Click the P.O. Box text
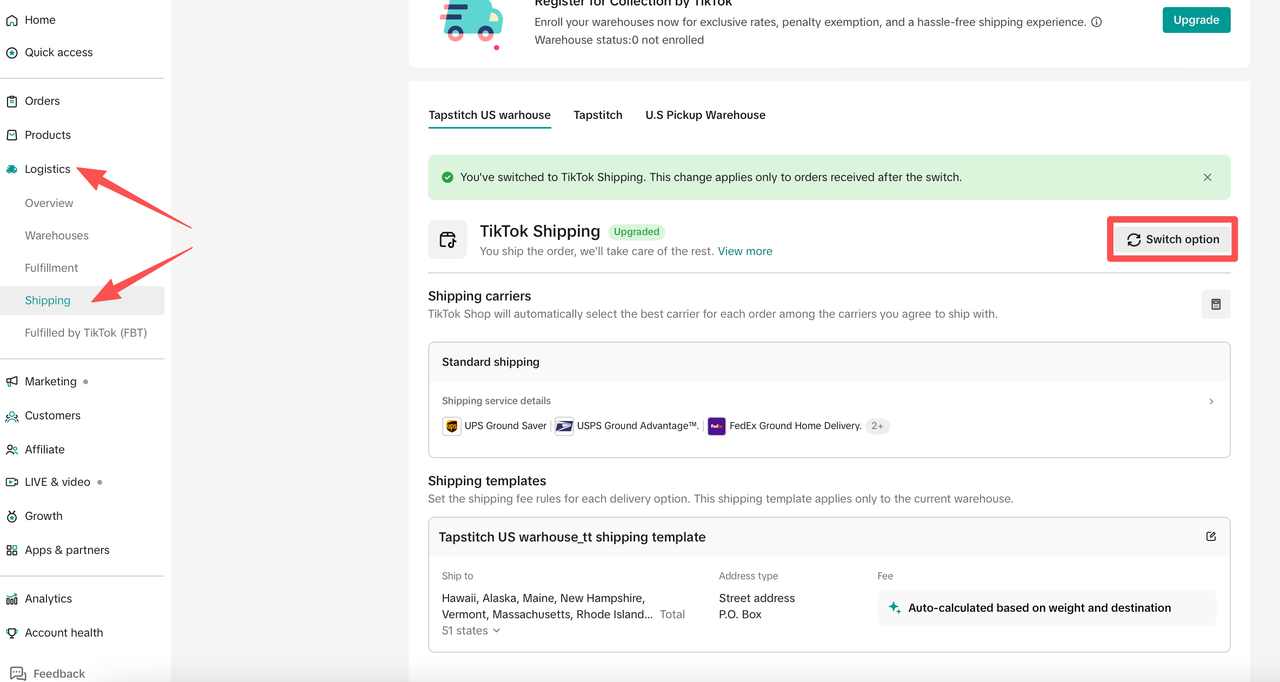Viewport: 1280px width, 682px height. 740,614
